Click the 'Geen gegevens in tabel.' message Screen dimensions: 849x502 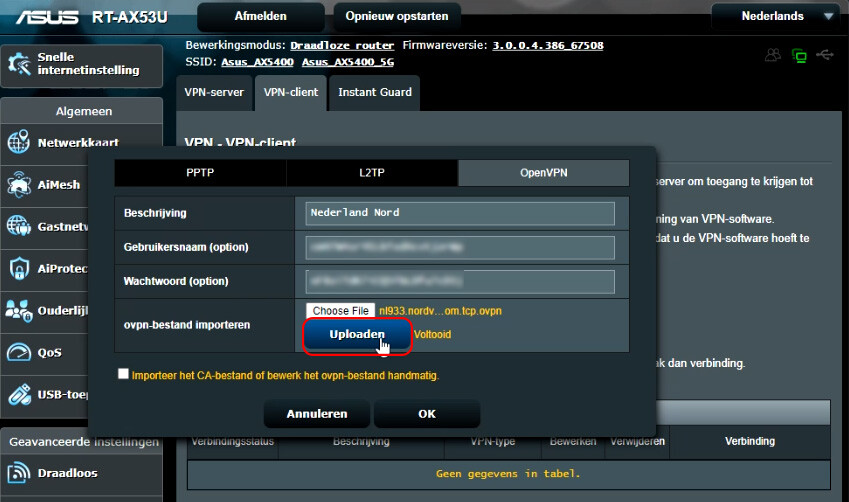click(x=508, y=474)
